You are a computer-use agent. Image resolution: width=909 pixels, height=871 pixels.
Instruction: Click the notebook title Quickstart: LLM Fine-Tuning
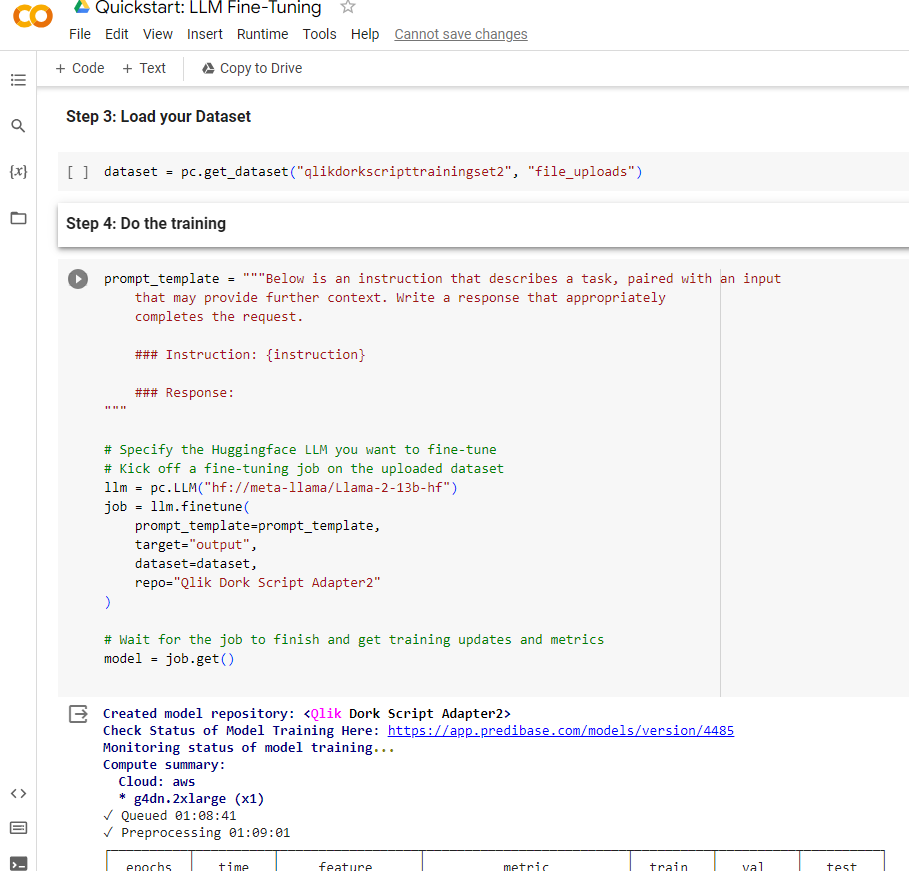[208, 8]
